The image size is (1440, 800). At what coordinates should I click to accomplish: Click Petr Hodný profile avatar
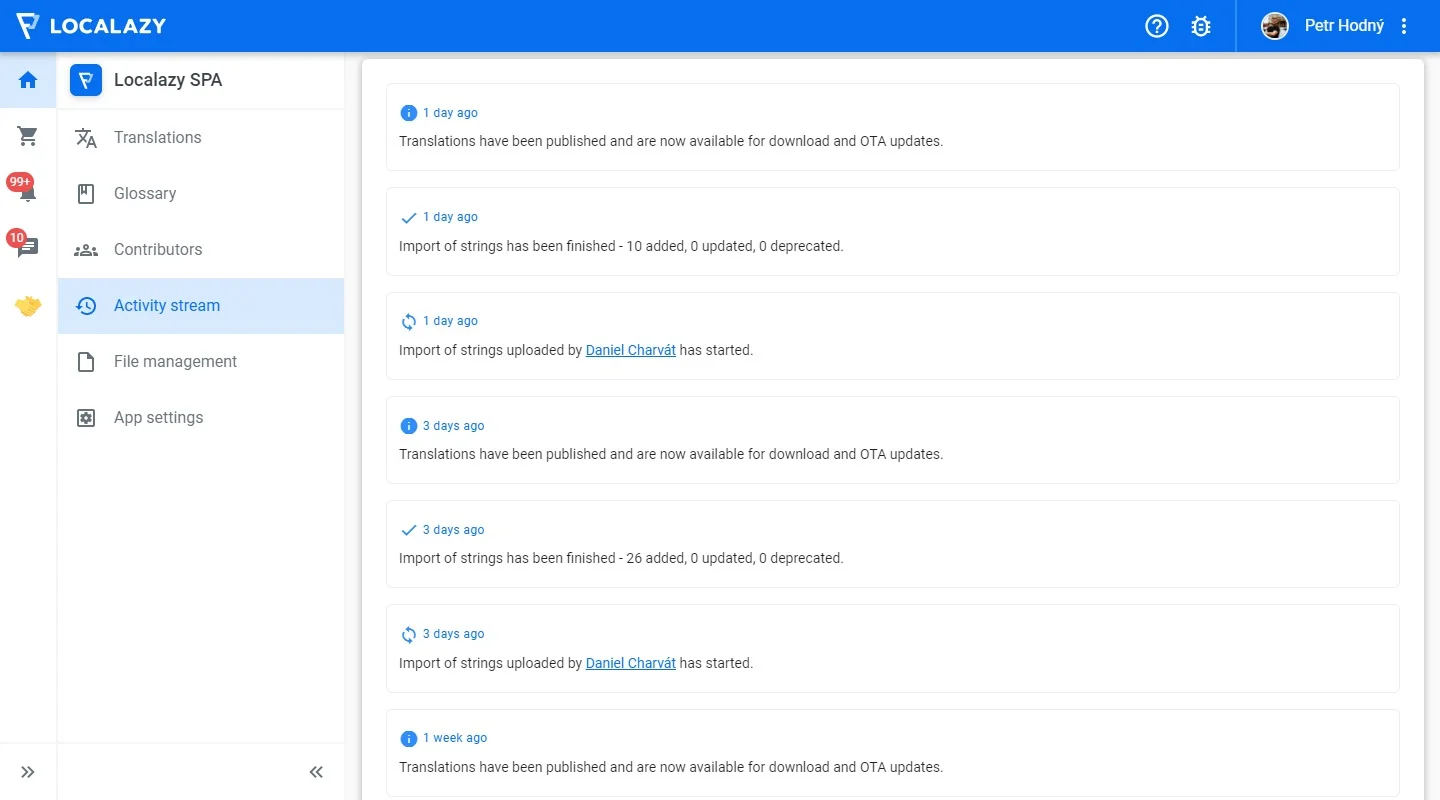pyautogui.click(x=1275, y=26)
